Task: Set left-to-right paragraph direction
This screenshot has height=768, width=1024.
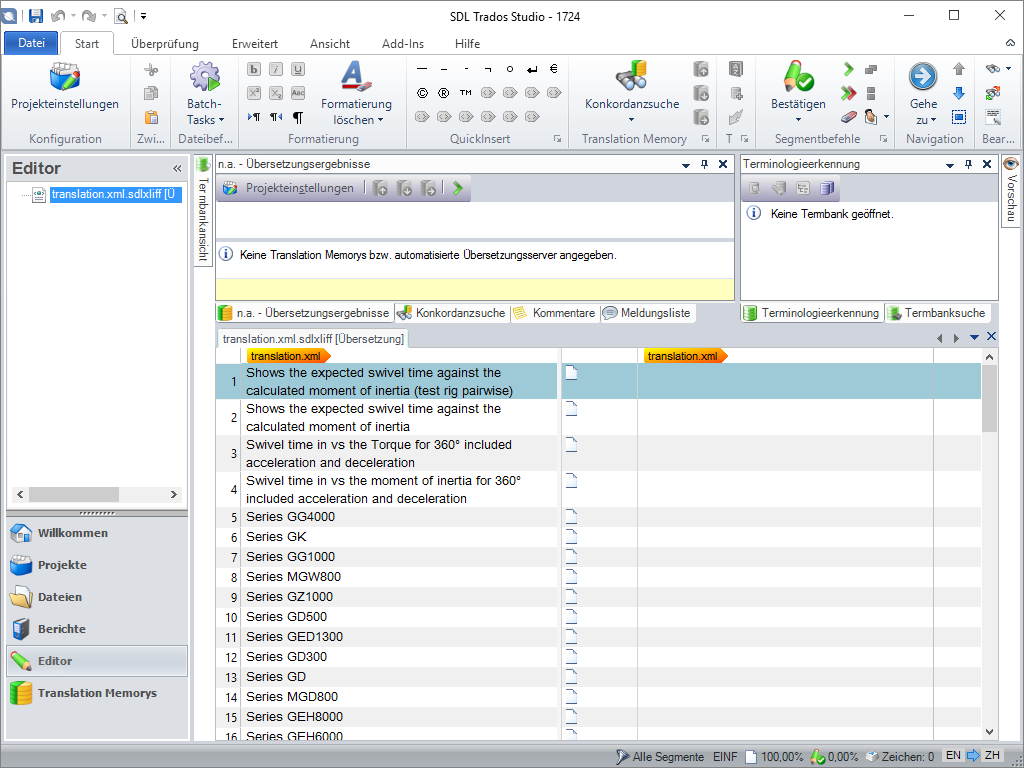Action: pos(254,118)
